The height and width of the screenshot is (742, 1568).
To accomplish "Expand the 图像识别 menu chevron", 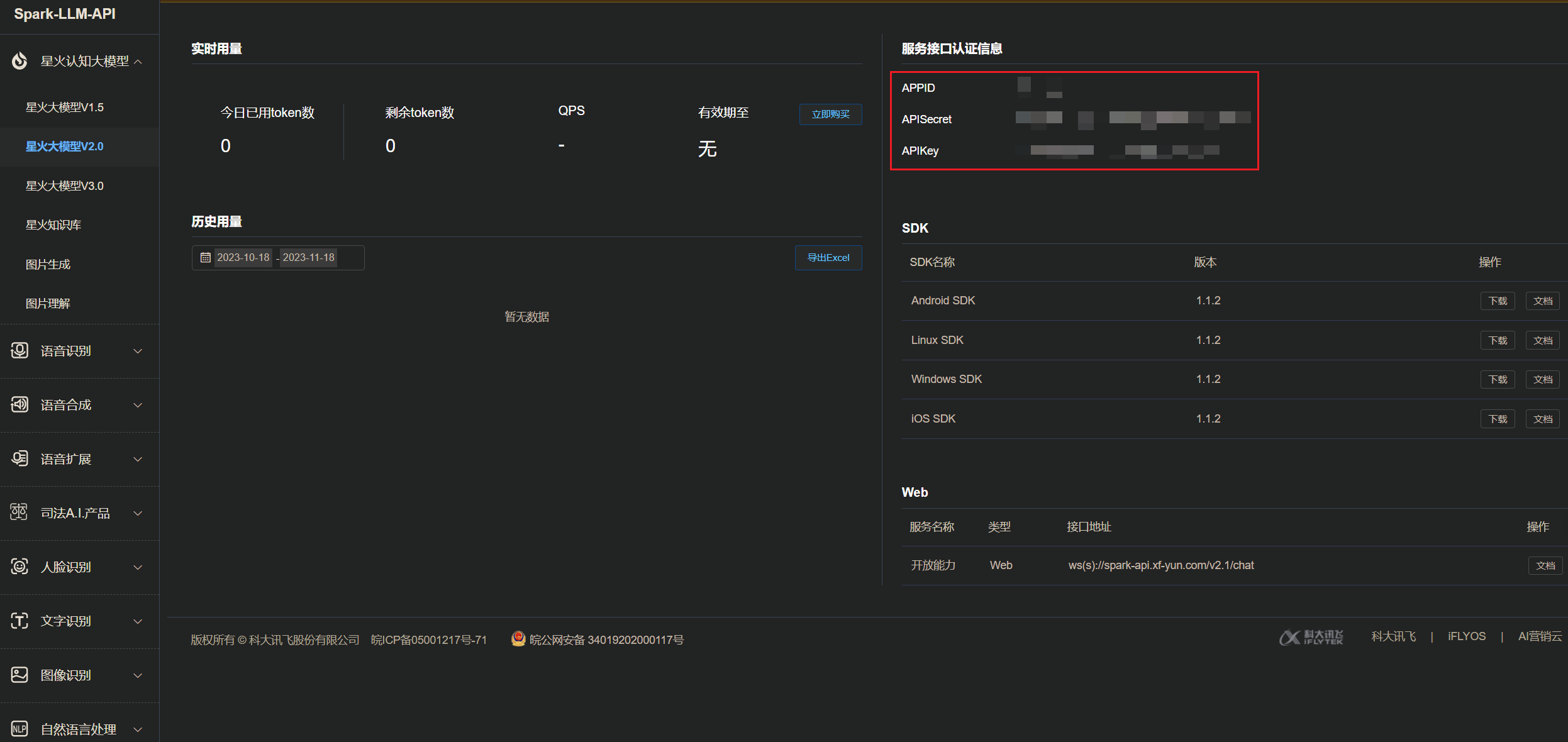I will pos(138,675).
